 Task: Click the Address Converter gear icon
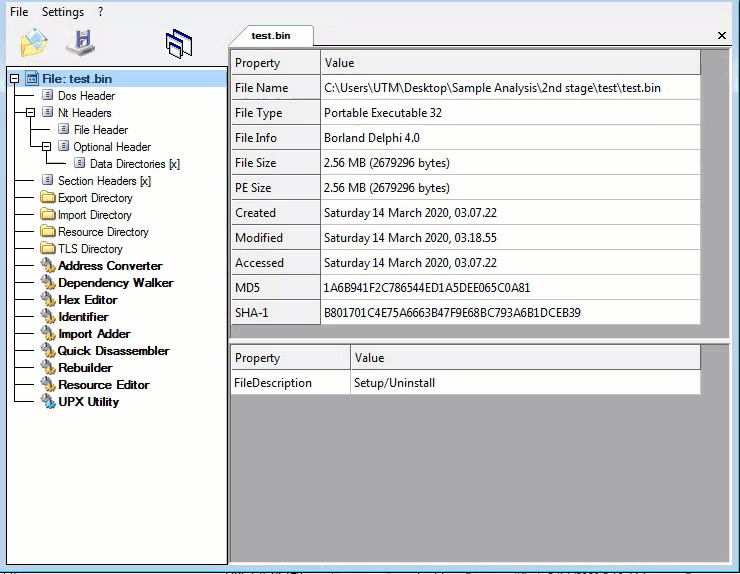coord(48,265)
